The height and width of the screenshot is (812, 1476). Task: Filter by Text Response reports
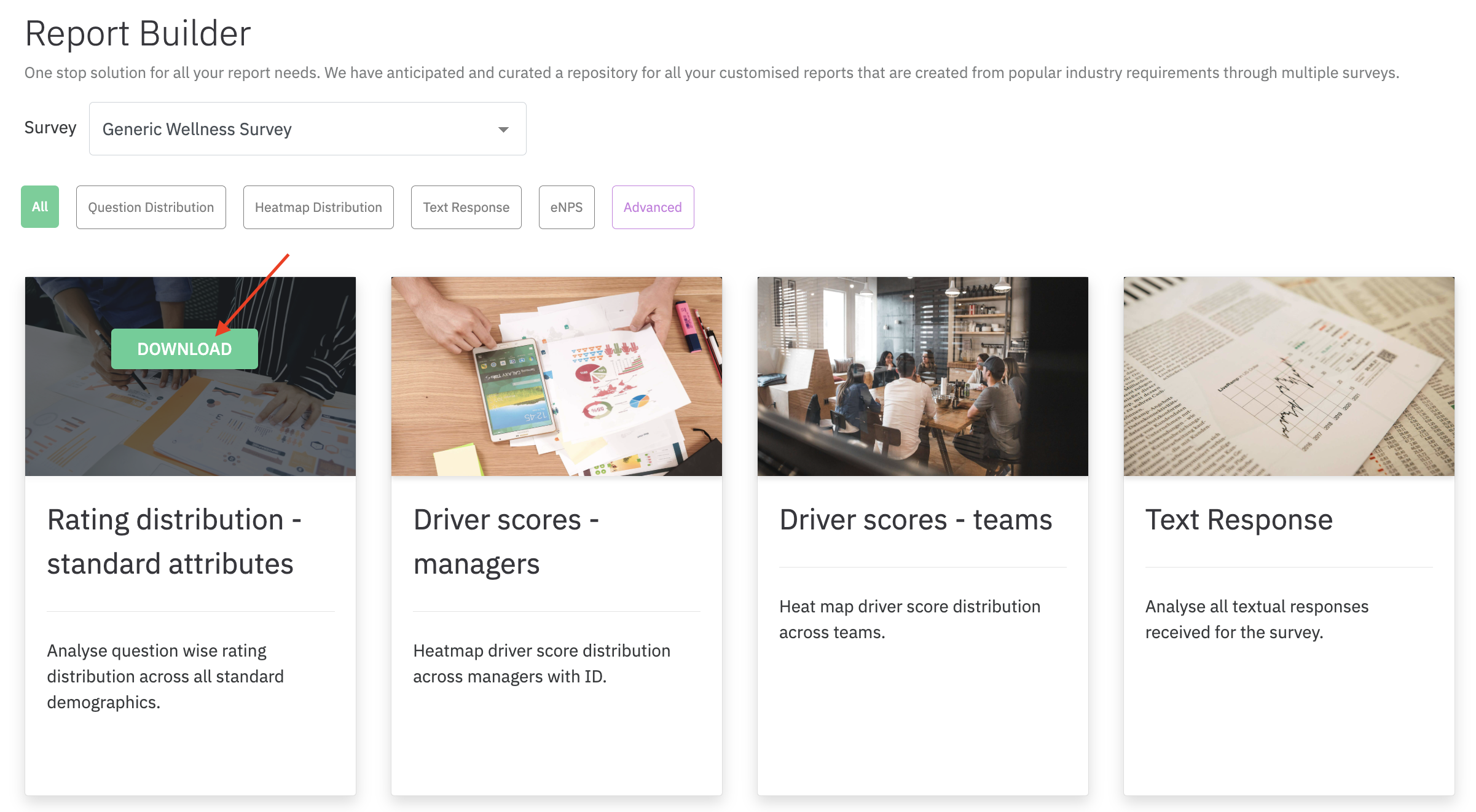[466, 208]
